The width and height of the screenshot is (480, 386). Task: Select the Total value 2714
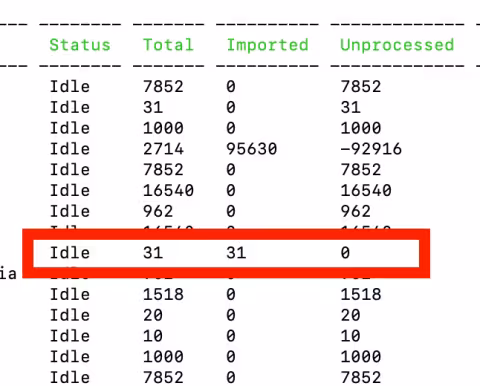click(163, 149)
